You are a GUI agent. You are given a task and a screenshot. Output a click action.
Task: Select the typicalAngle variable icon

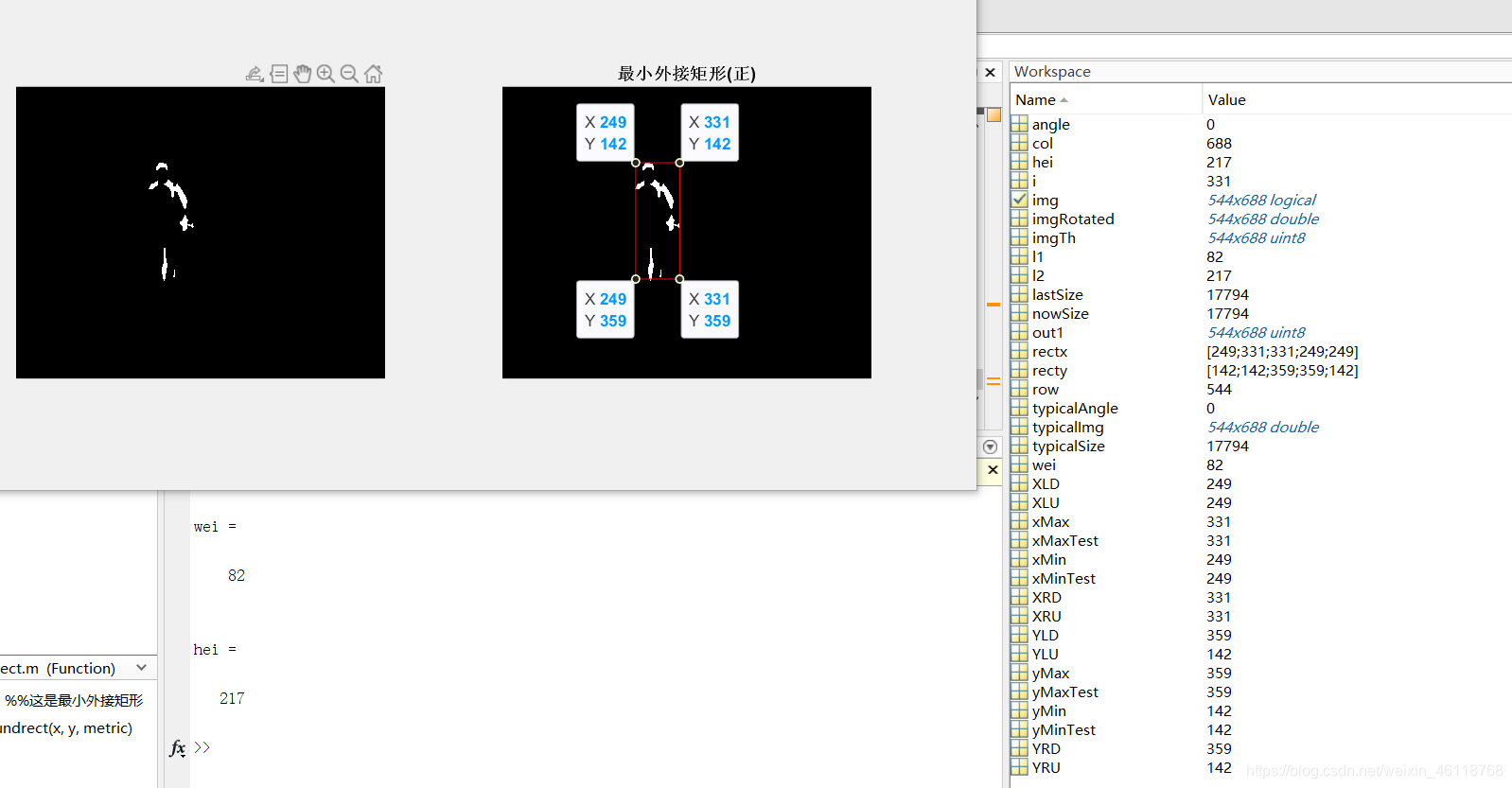click(x=1019, y=408)
